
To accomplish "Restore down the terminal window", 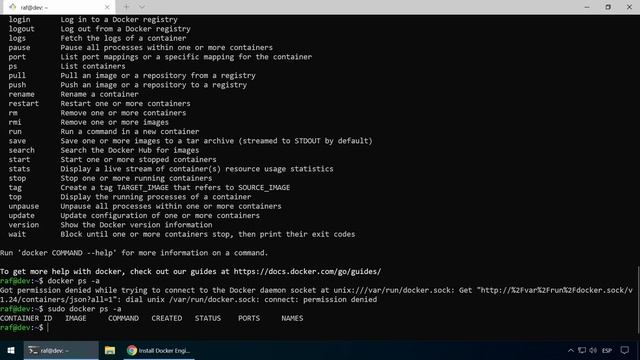I will (x=608, y=7).
